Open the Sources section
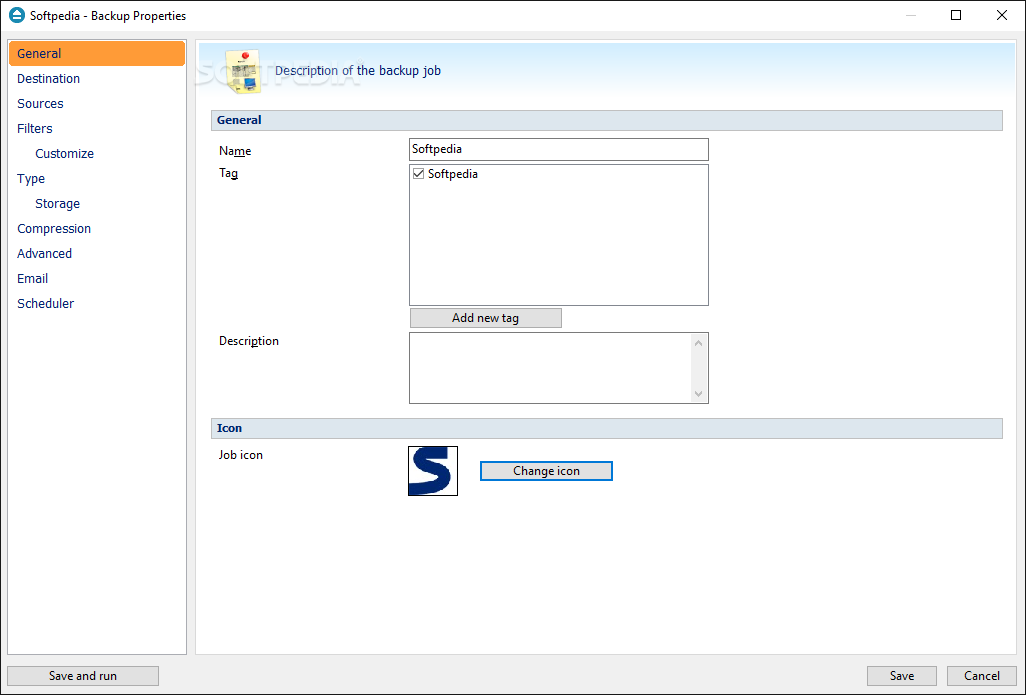Image resolution: width=1026 pixels, height=695 pixels. coord(40,103)
